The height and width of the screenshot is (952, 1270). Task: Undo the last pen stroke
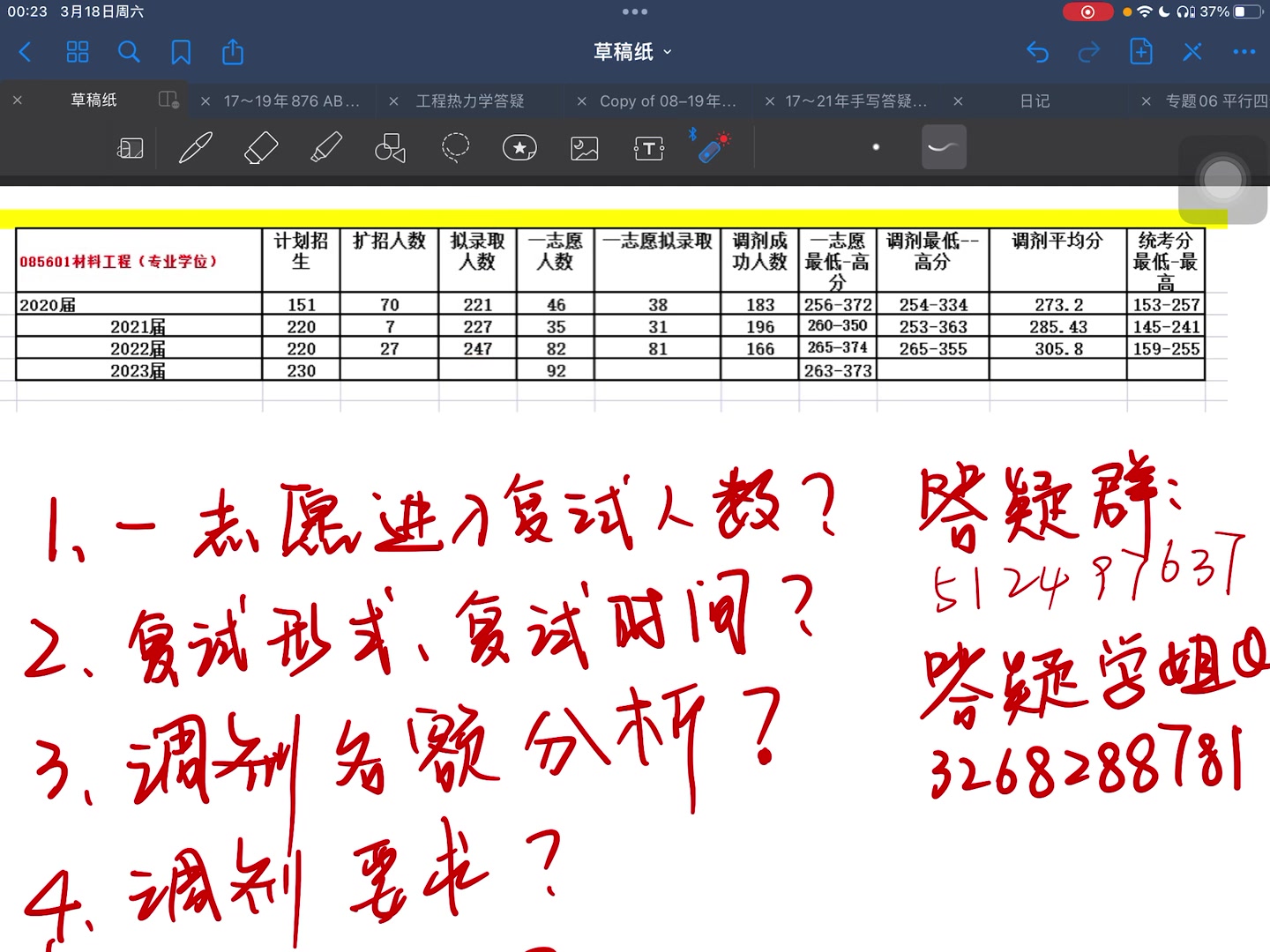(x=1037, y=53)
